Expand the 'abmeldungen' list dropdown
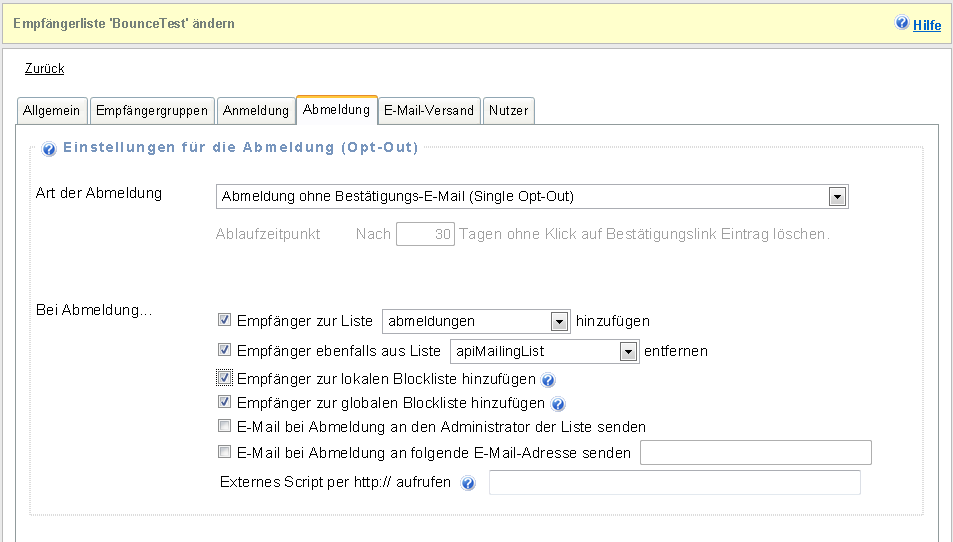The width and height of the screenshot is (953, 542). [x=559, y=322]
